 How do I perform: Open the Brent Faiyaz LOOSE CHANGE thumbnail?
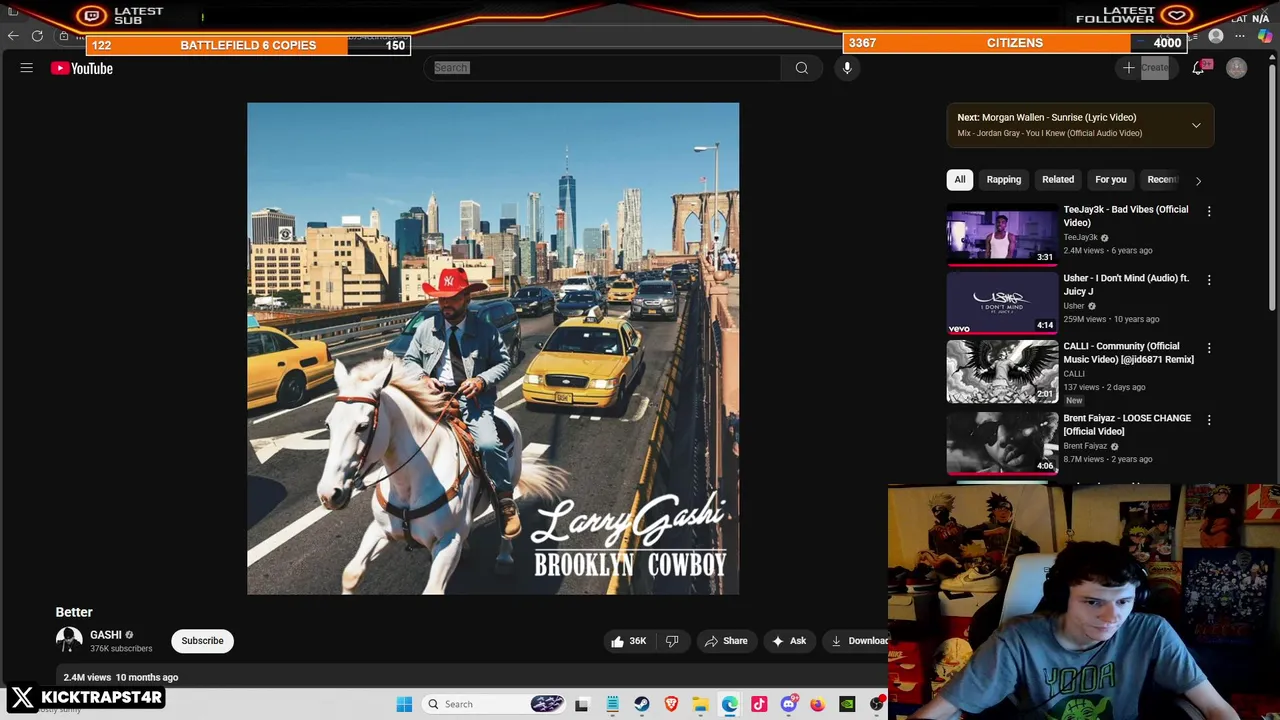click(1002, 441)
